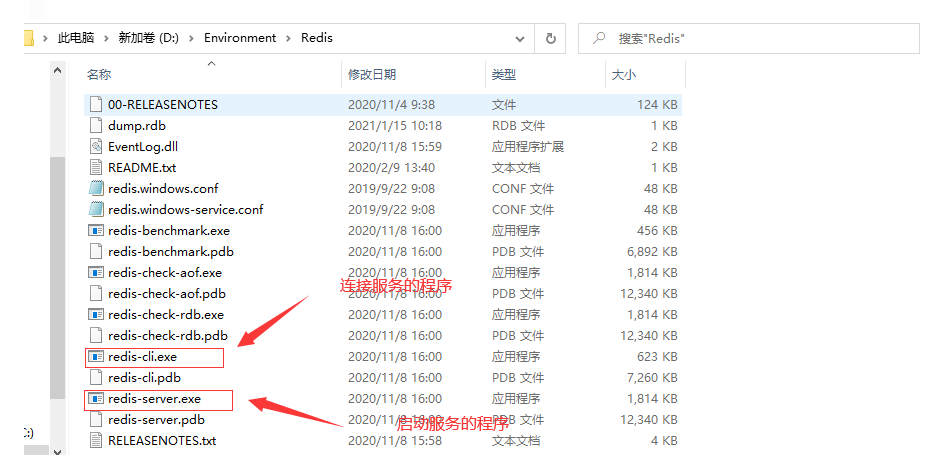Select the redis-server.exe file name
The image size is (931, 455).
[x=154, y=399]
